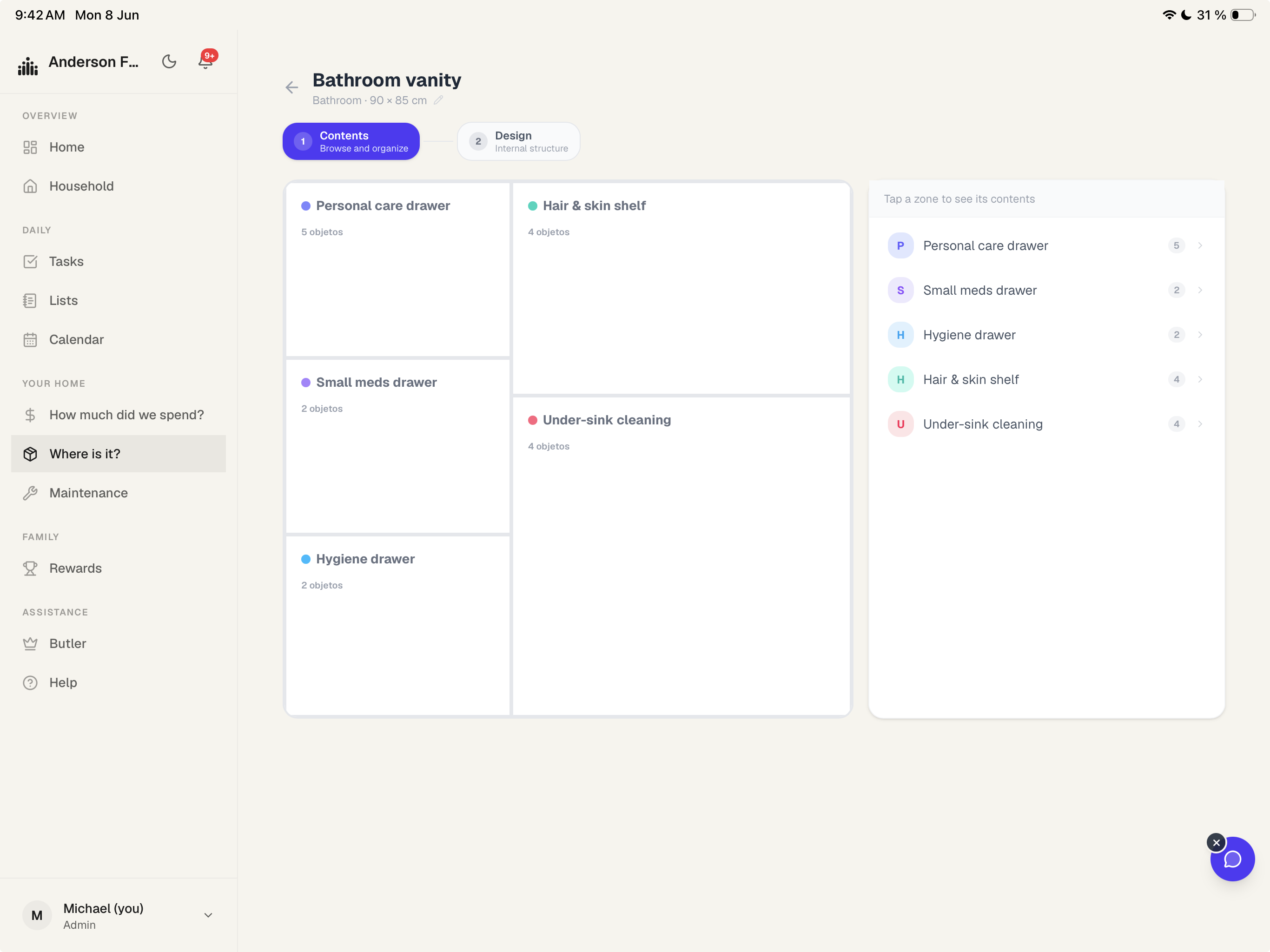Open Home in the sidebar
This screenshot has width=1270, height=952.
pos(118,147)
